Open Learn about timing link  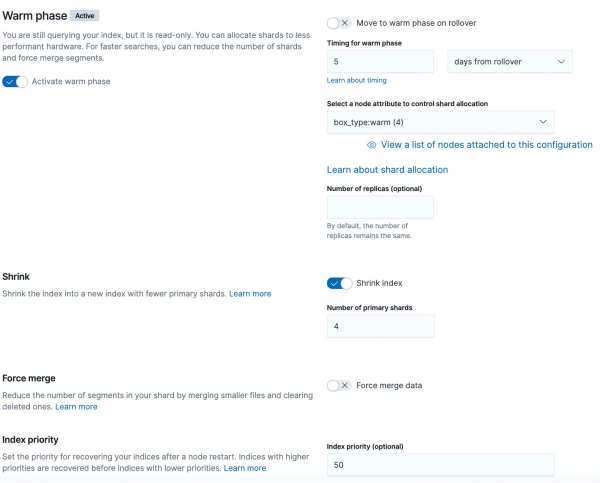356,80
